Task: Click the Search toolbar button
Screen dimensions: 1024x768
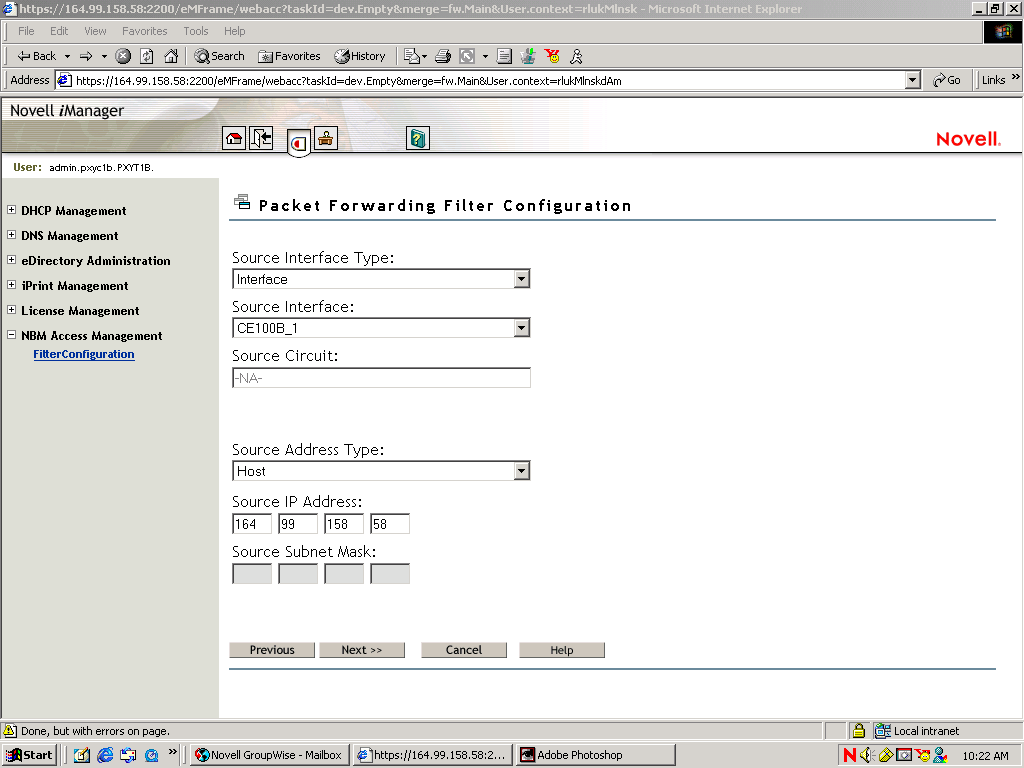Action: click(x=219, y=56)
